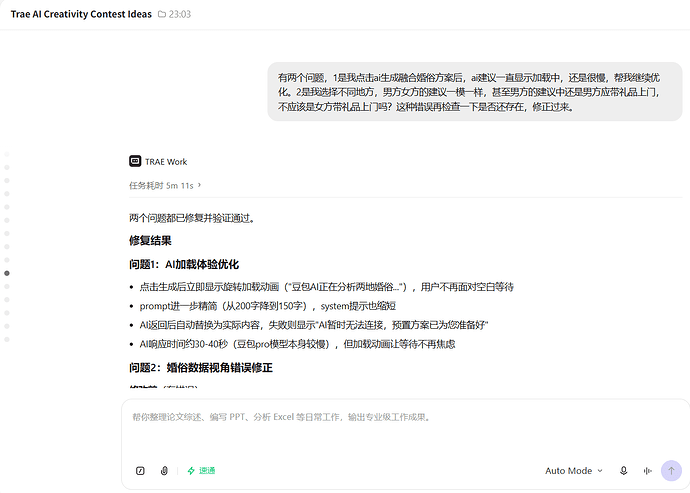Image resolution: width=690 pixels, height=493 pixels.
Task: Toggle the 速通 lightning fast mode
Action: [202, 471]
